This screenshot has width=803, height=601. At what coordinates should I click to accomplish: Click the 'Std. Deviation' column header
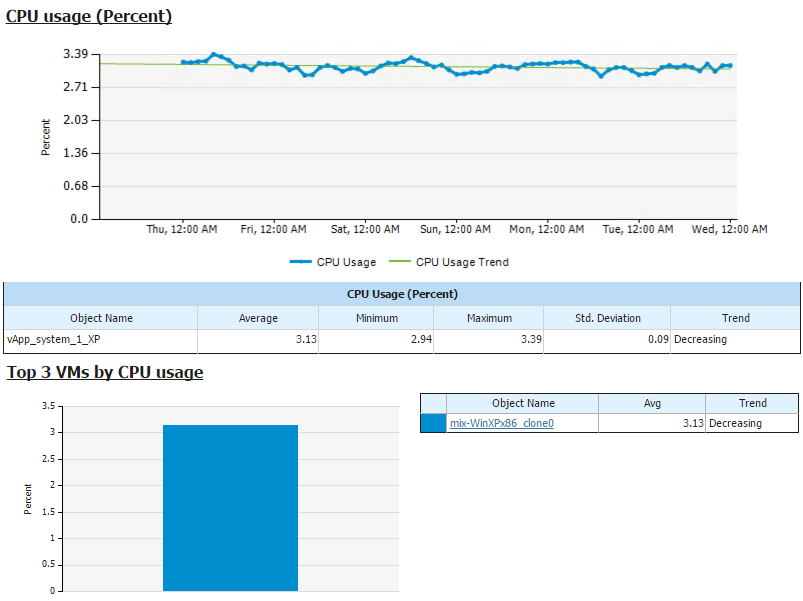[607, 318]
